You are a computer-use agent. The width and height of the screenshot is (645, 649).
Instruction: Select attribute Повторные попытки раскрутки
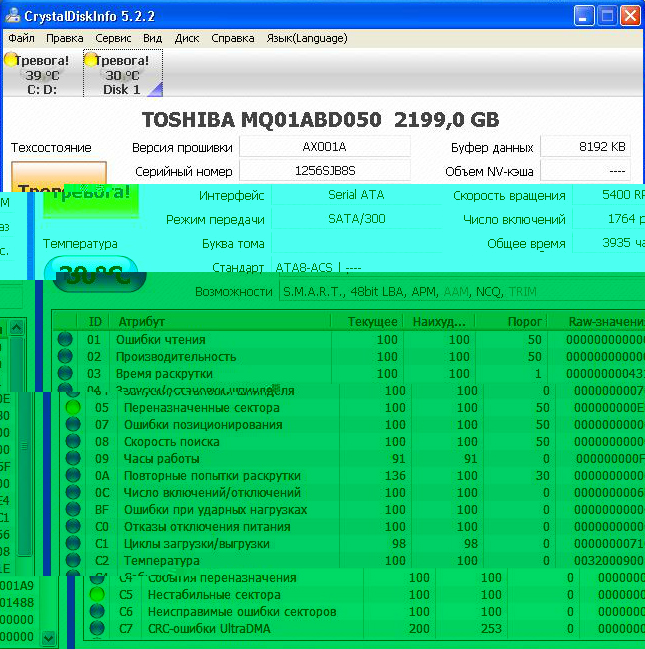pos(212,476)
